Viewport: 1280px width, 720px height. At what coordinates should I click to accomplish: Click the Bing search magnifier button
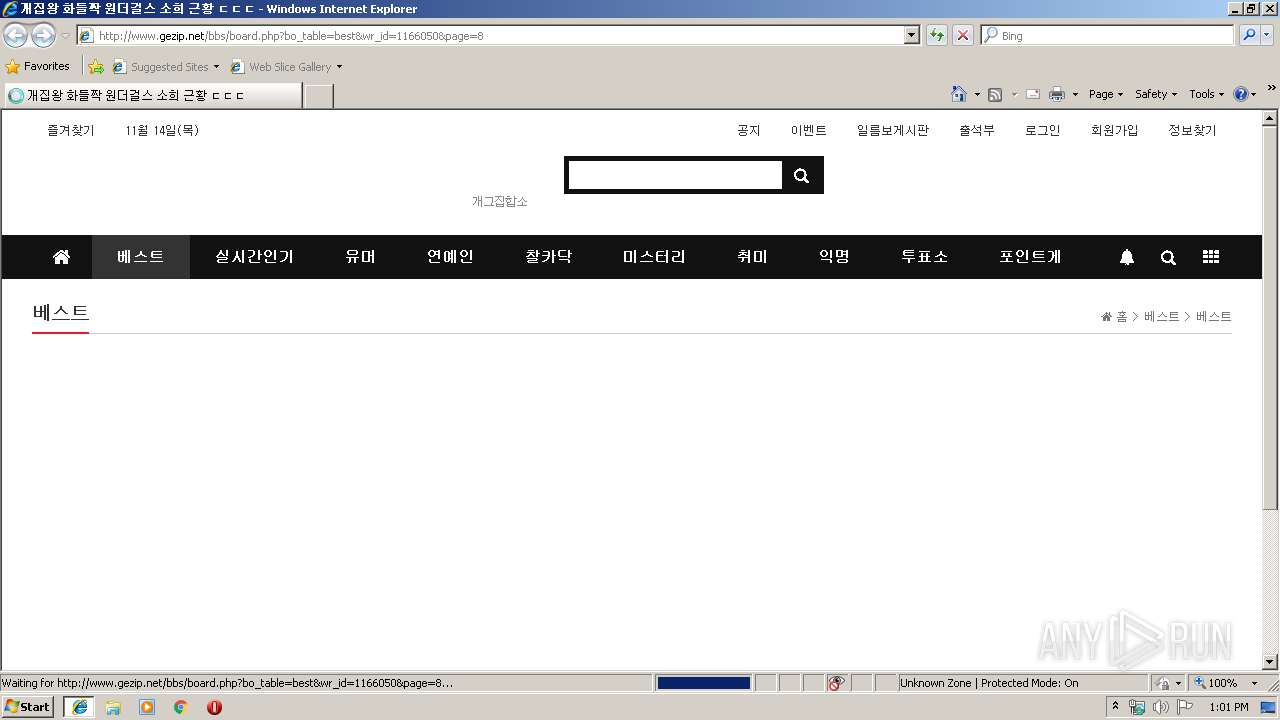point(1248,35)
